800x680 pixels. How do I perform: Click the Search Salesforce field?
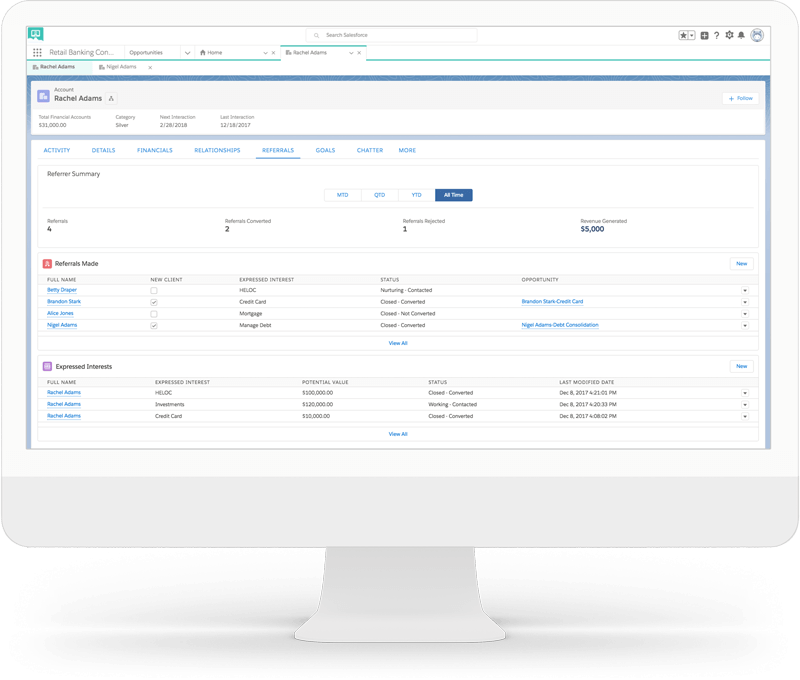[x=391, y=35]
